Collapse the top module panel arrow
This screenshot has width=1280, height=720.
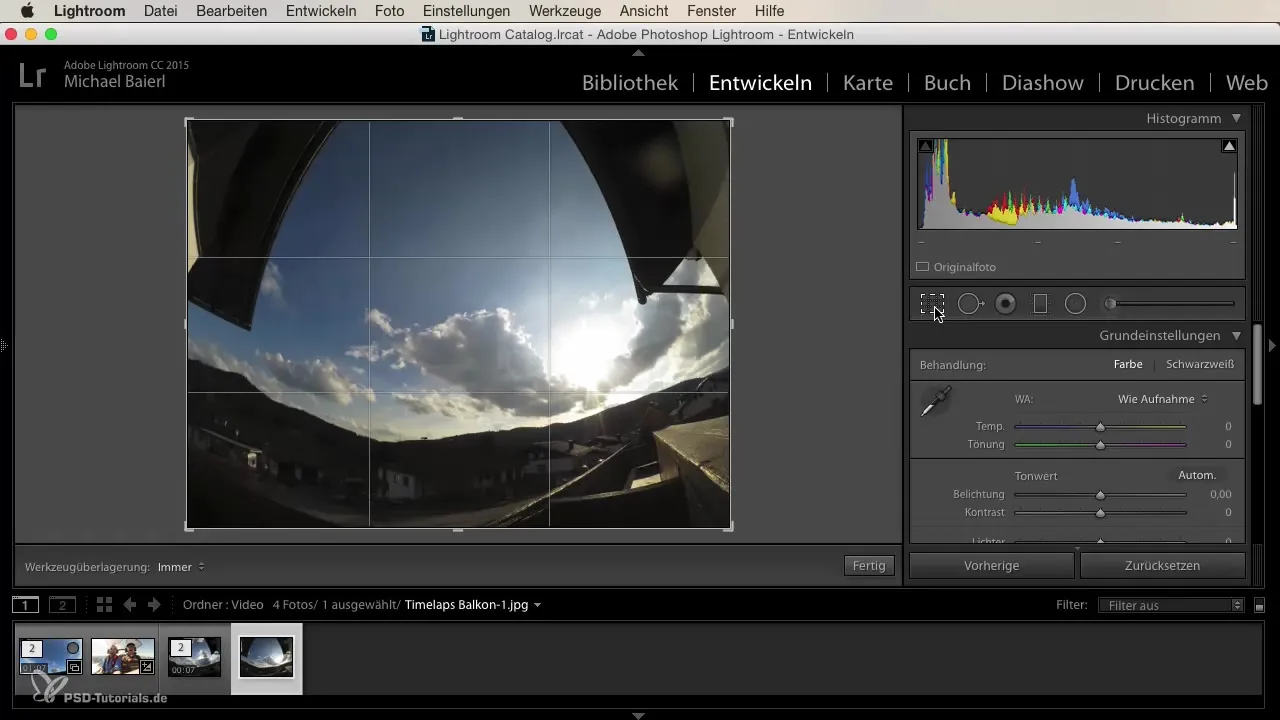(639, 52)
